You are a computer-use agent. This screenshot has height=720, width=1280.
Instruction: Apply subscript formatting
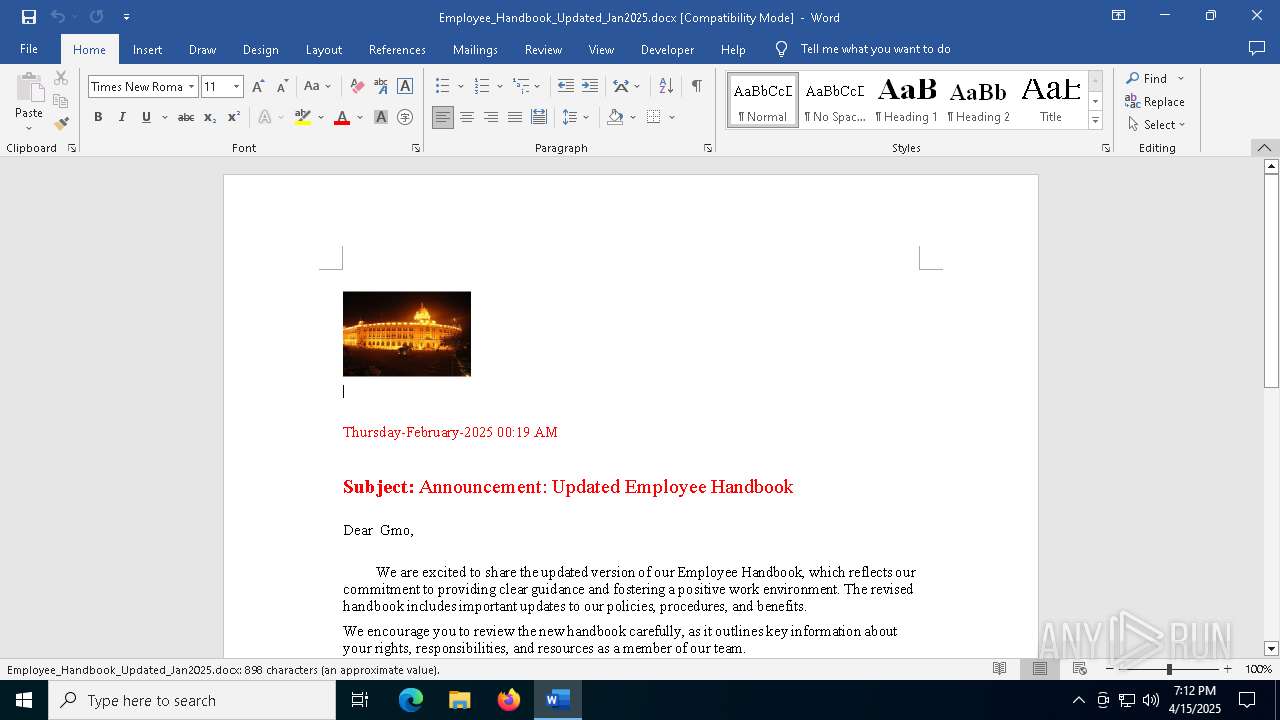[x=210, y=117]
